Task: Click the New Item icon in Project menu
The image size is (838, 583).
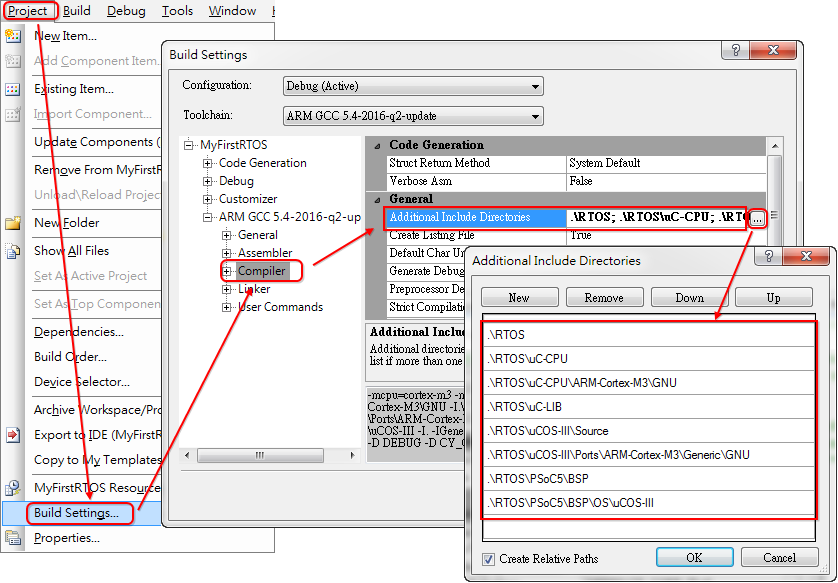Action: (12, 36)
